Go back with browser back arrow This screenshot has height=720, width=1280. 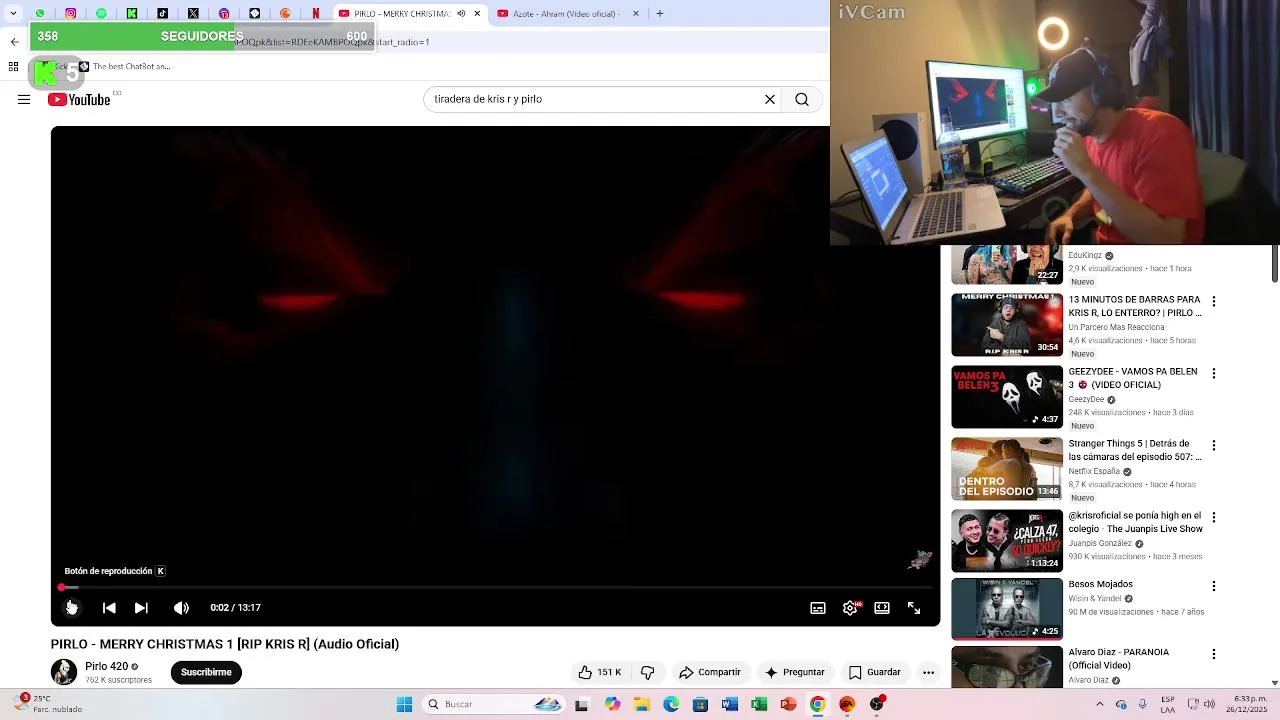[14, 42]
